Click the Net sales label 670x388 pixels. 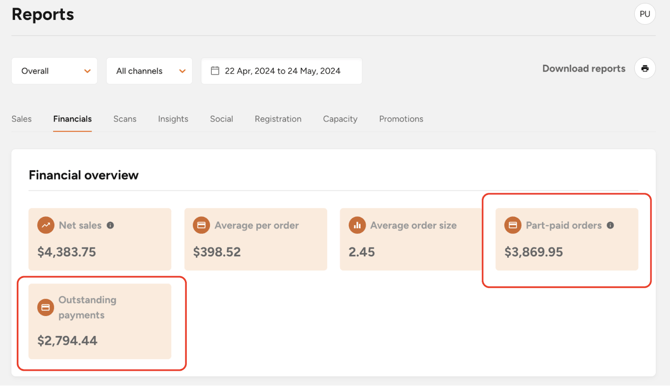[x=80, y=225]
